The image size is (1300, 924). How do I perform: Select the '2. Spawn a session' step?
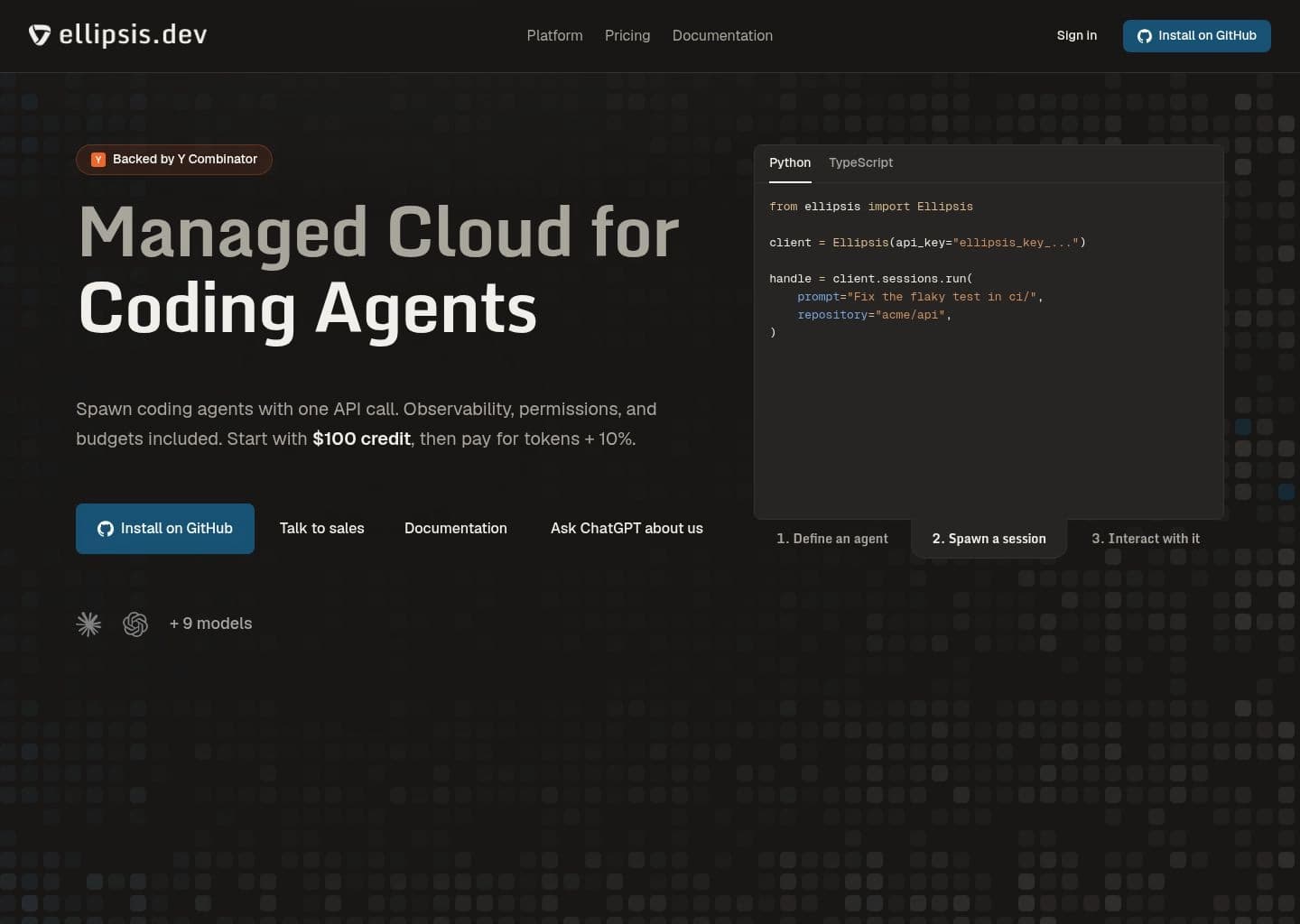click(989, 539)
